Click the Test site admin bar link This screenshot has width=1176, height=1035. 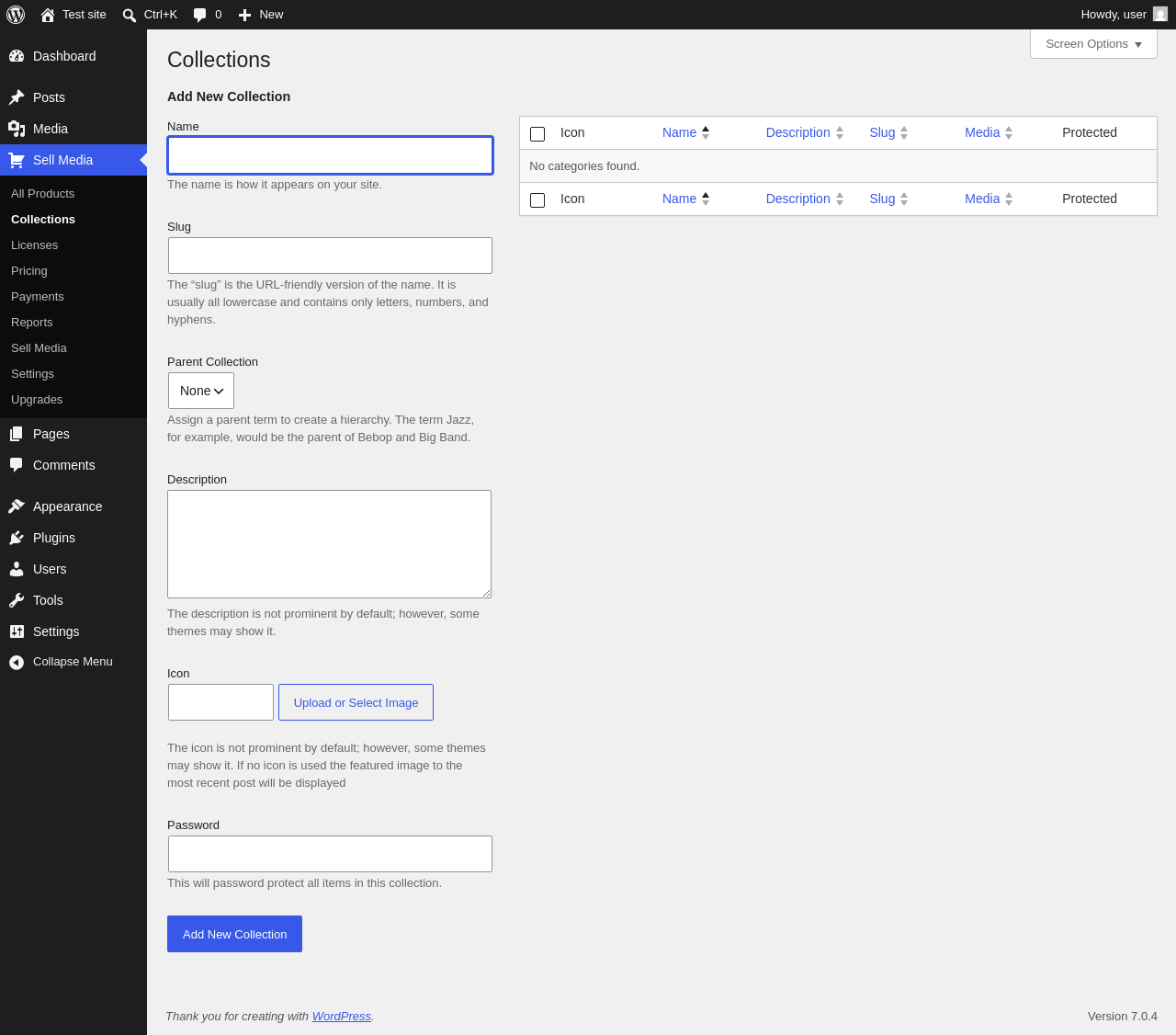tap(73, 15)
